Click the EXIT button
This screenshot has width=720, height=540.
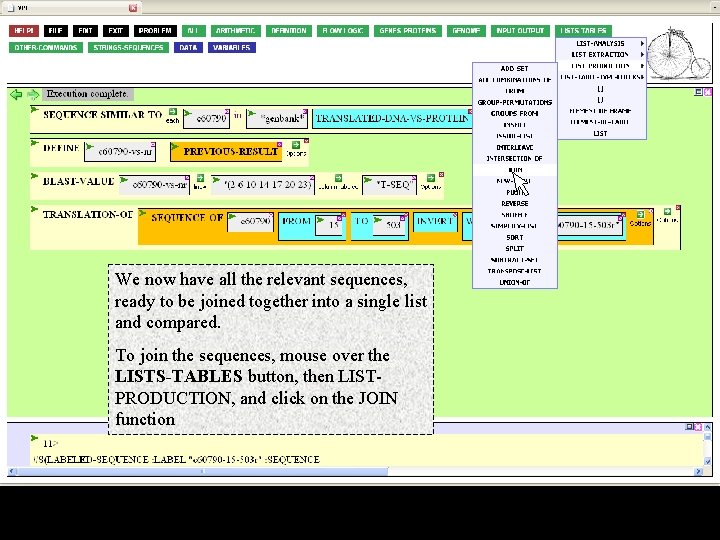pyautogui.click(x=116, y=31)
